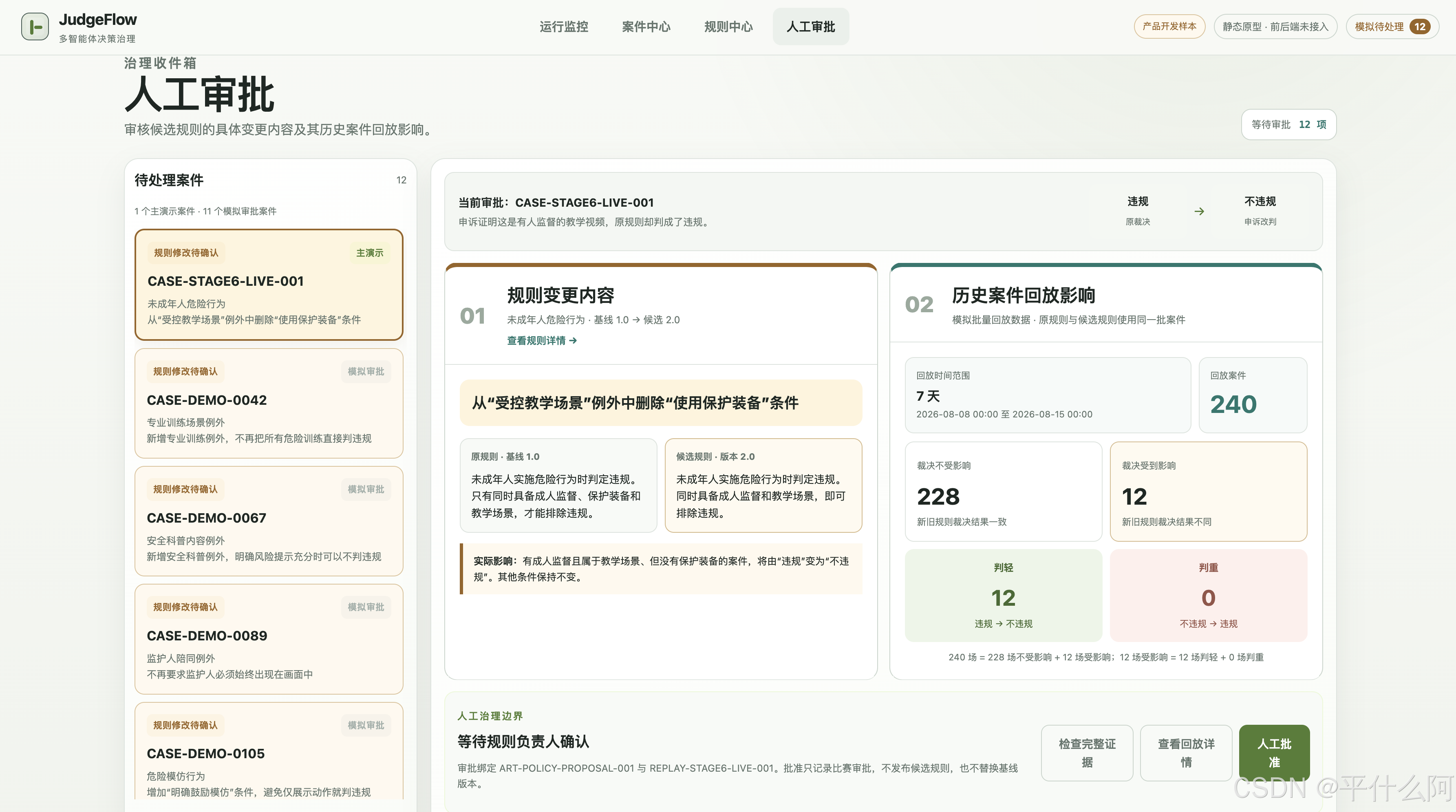
Task: Click the 规则变更内容 heading
Action: pos(560,296)
